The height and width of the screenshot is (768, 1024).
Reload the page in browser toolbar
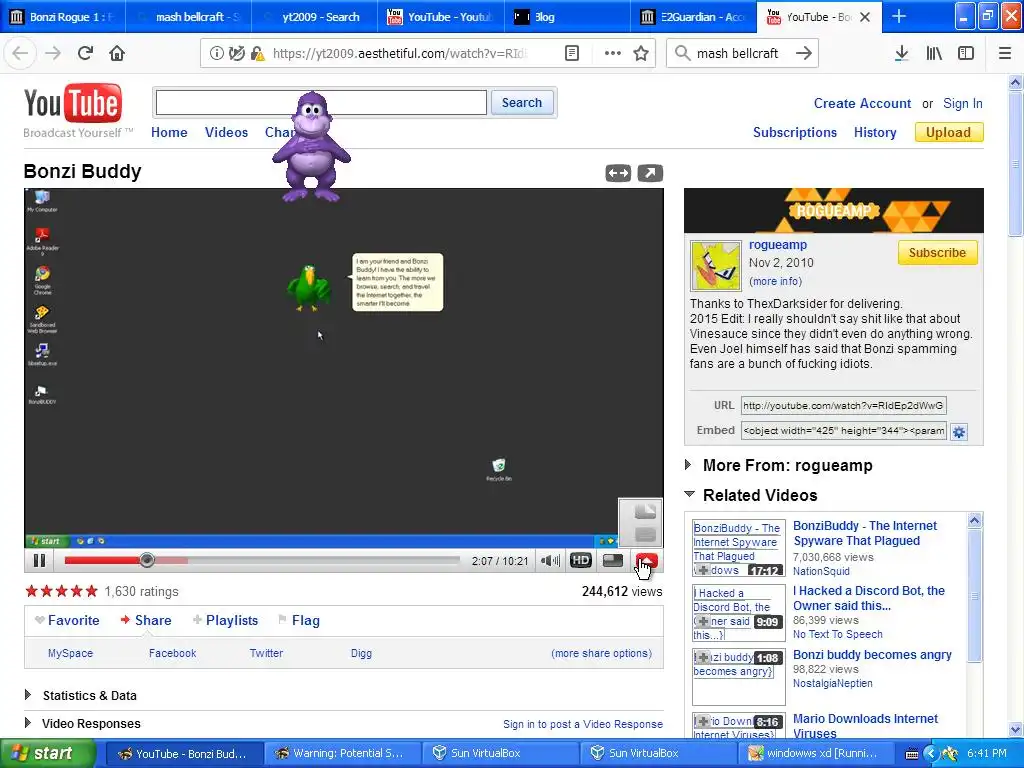(x=85, y=53)
